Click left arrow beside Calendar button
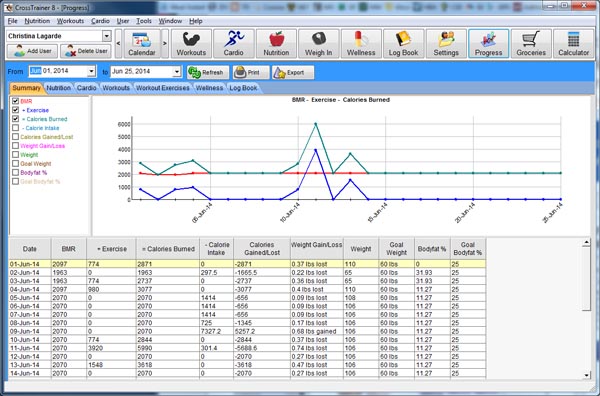Image resolution: width=600 pixels, height=396 pixels. click(x=118, y=44)
